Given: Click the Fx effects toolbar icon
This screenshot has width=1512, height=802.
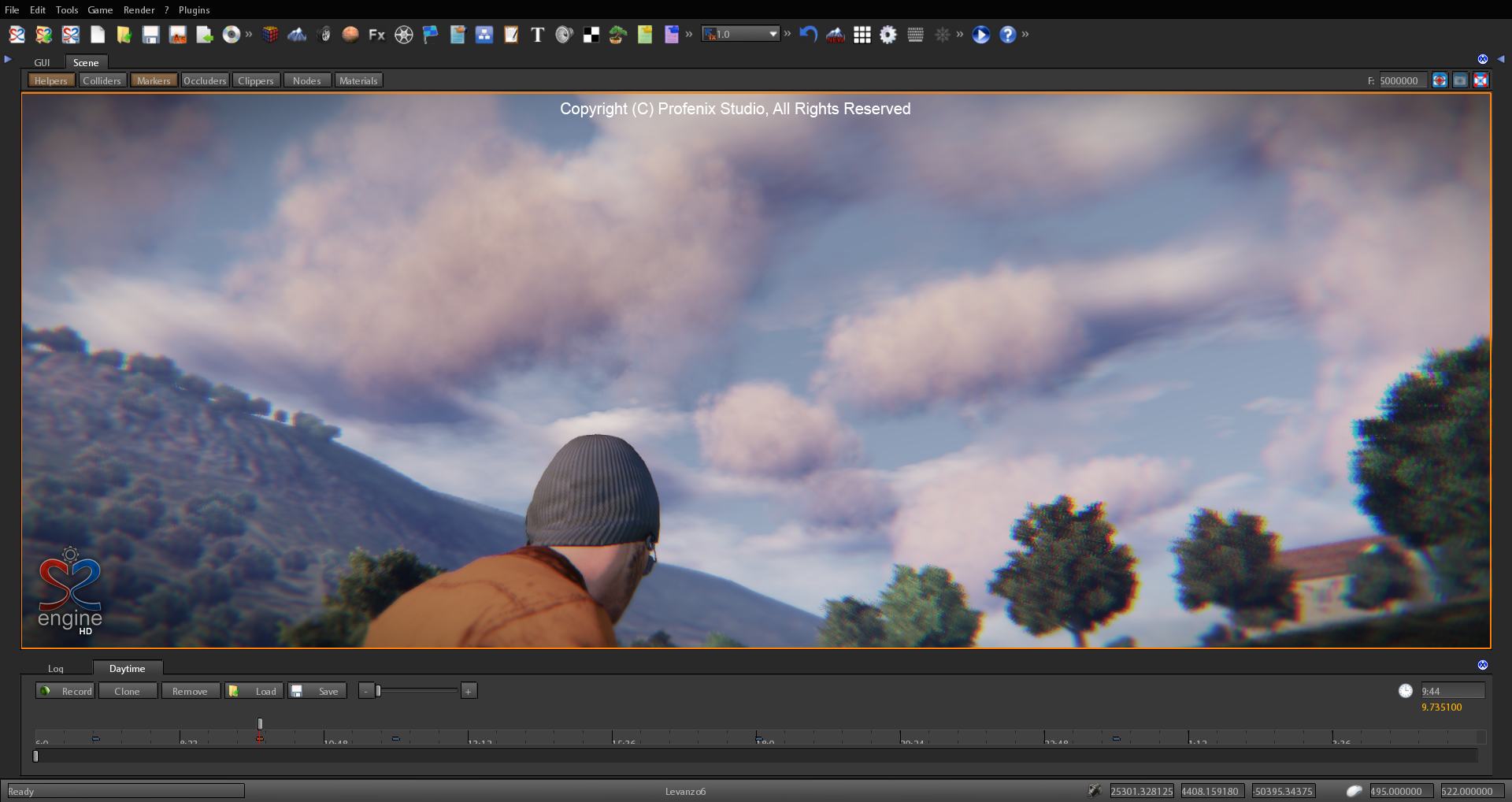Looking at the screenshot, I should click(376, 35).
